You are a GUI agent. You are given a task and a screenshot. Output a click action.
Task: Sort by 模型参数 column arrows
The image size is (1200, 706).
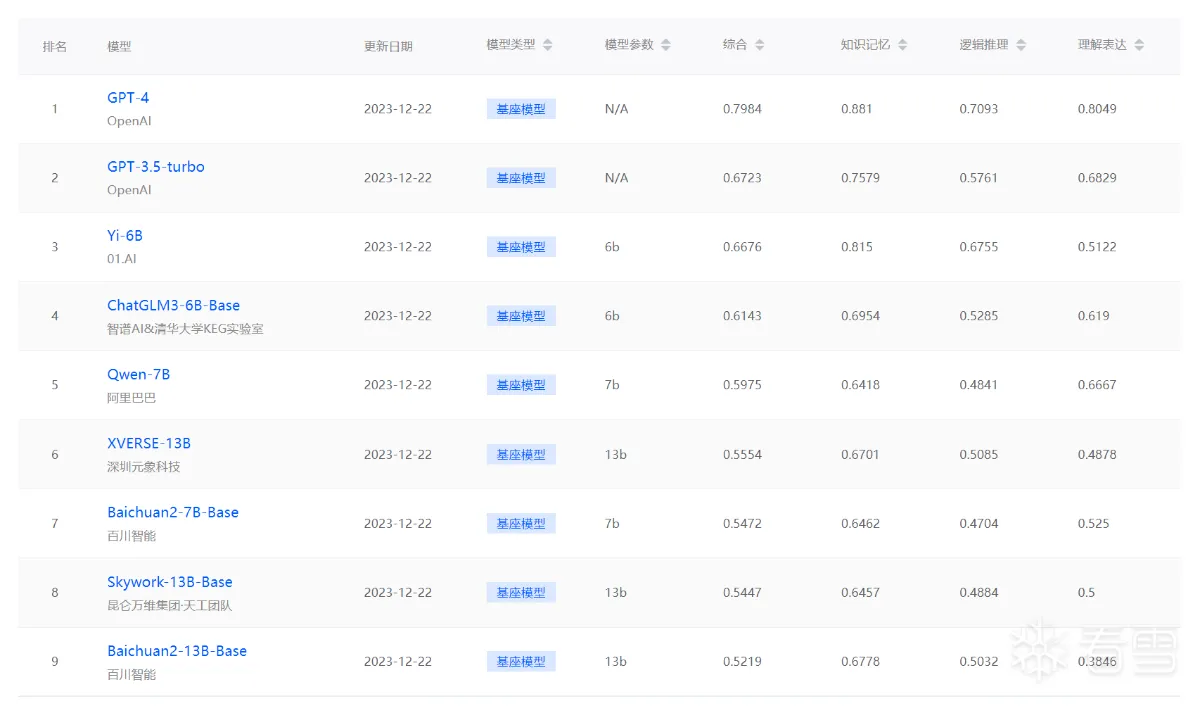point(666,45)
